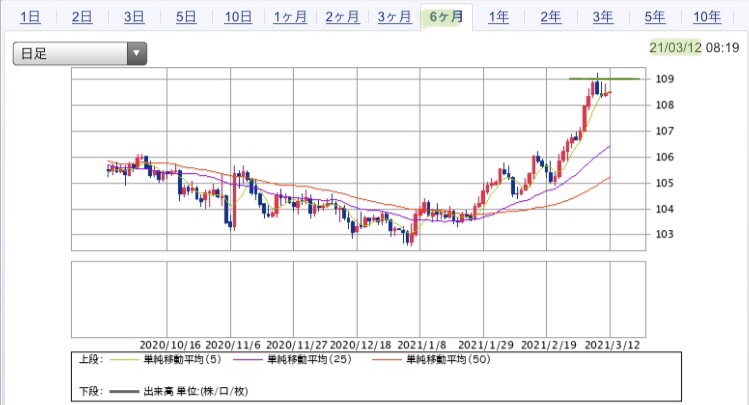Switch to the 3年 tab
This screenshot has height=405, width=749.
[602, 17]
